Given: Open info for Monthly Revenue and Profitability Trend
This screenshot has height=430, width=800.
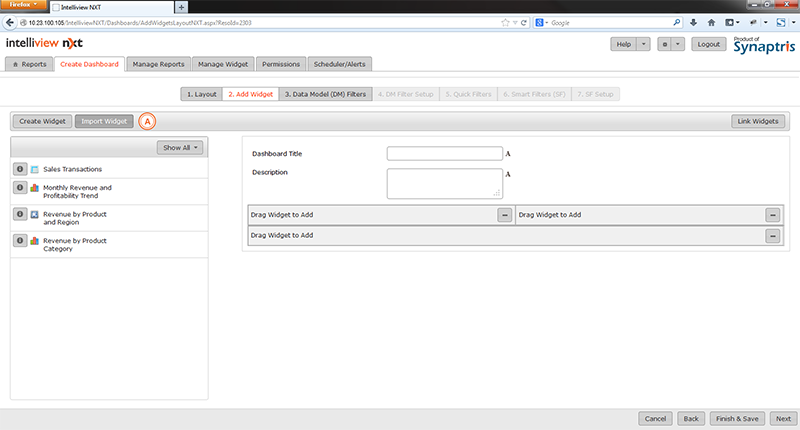Looking at the screenshot, I should tap(20, 187).
